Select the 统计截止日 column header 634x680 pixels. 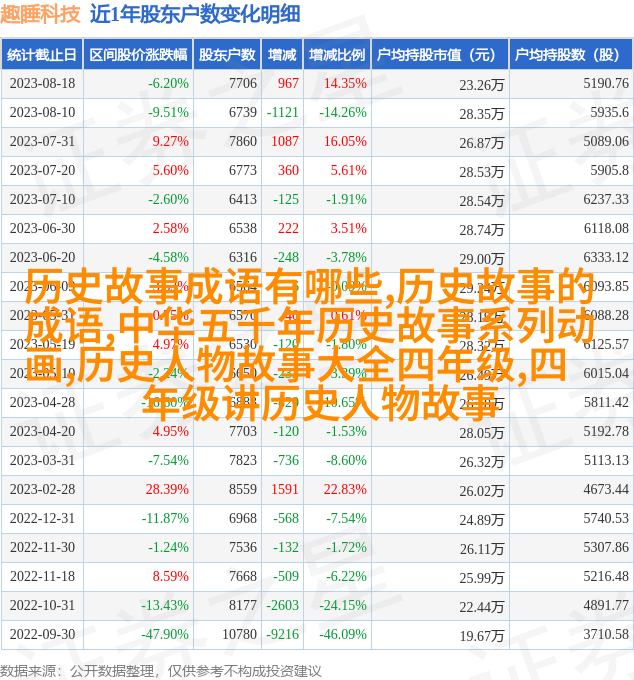[42, 55]
